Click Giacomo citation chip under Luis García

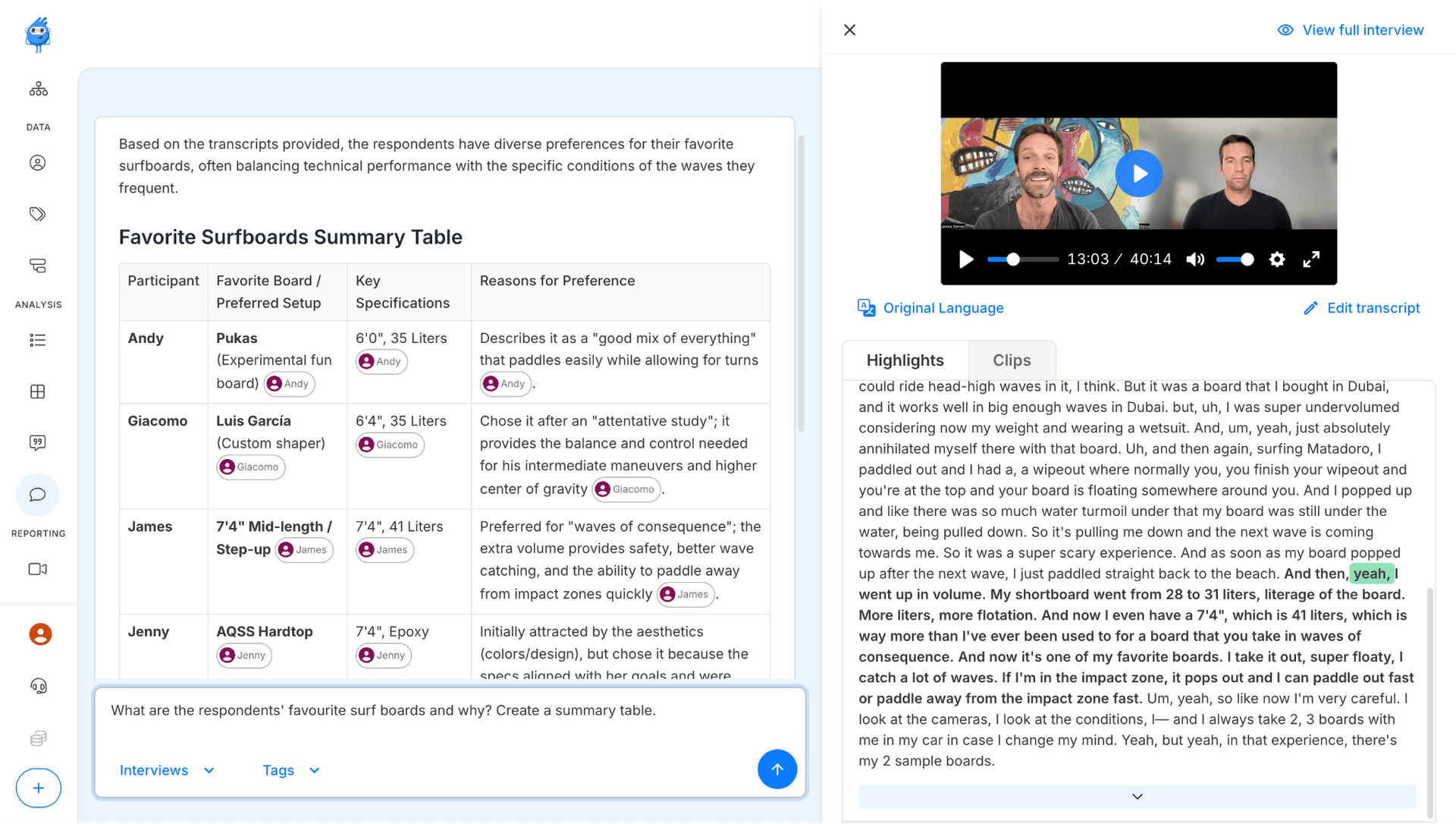click(251, 467)
